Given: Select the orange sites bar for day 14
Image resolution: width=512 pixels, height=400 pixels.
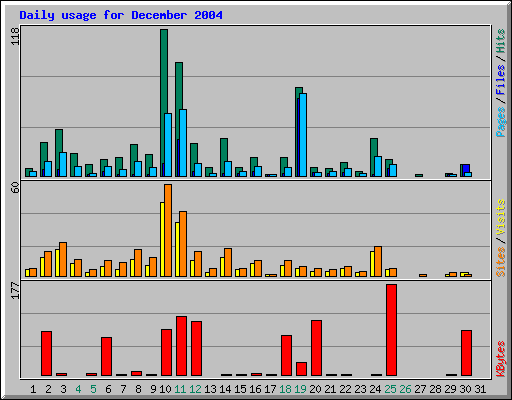Looking at the screenshot, I should 228,262.
